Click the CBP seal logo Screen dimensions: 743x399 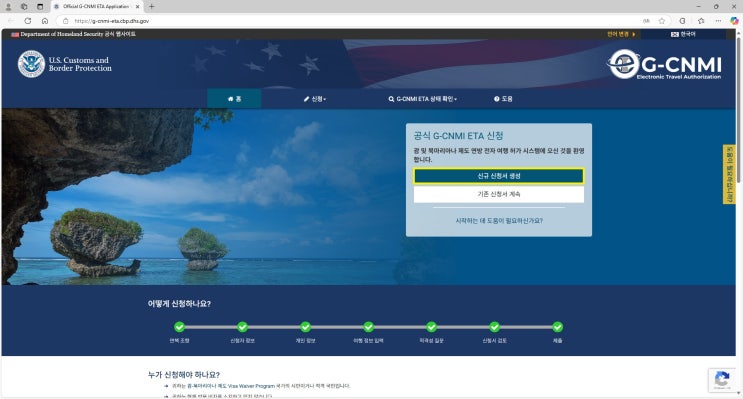31,64
